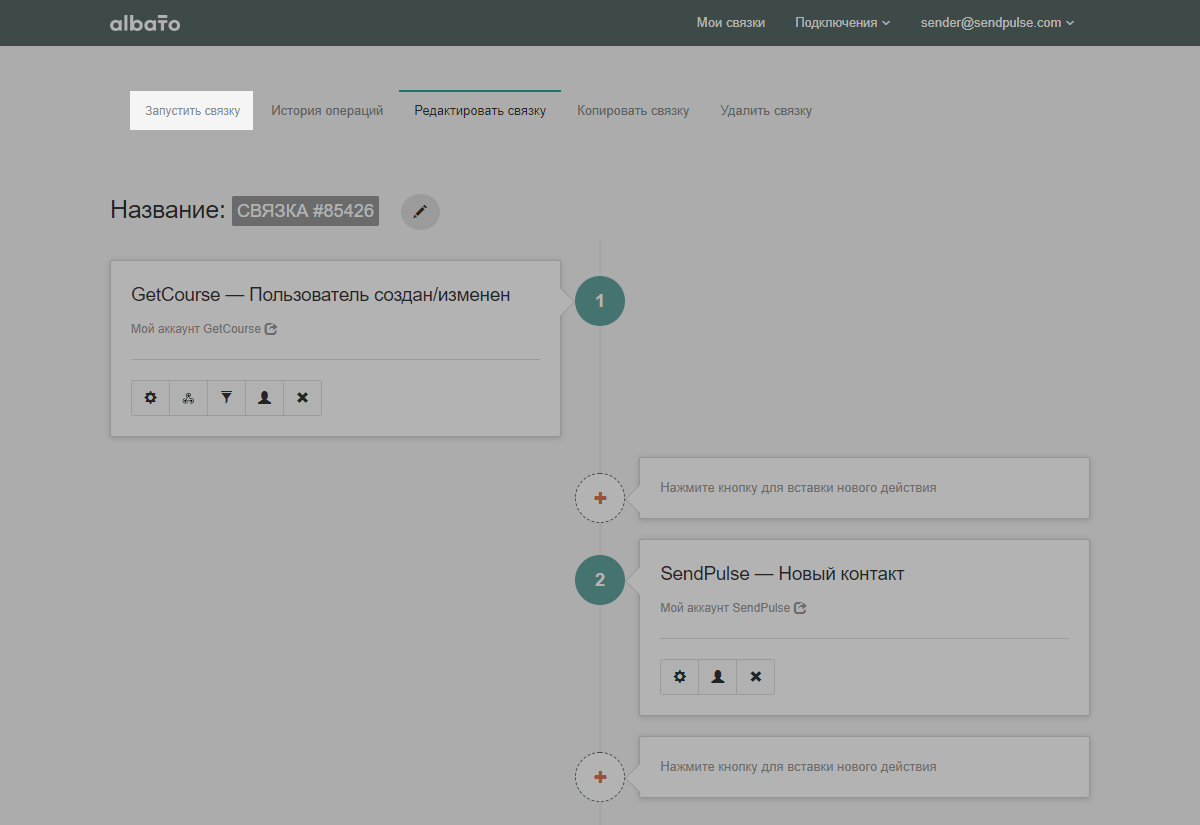Open the filter funnel in GetCourse step

pyautogui.click(x=226, y=398)
